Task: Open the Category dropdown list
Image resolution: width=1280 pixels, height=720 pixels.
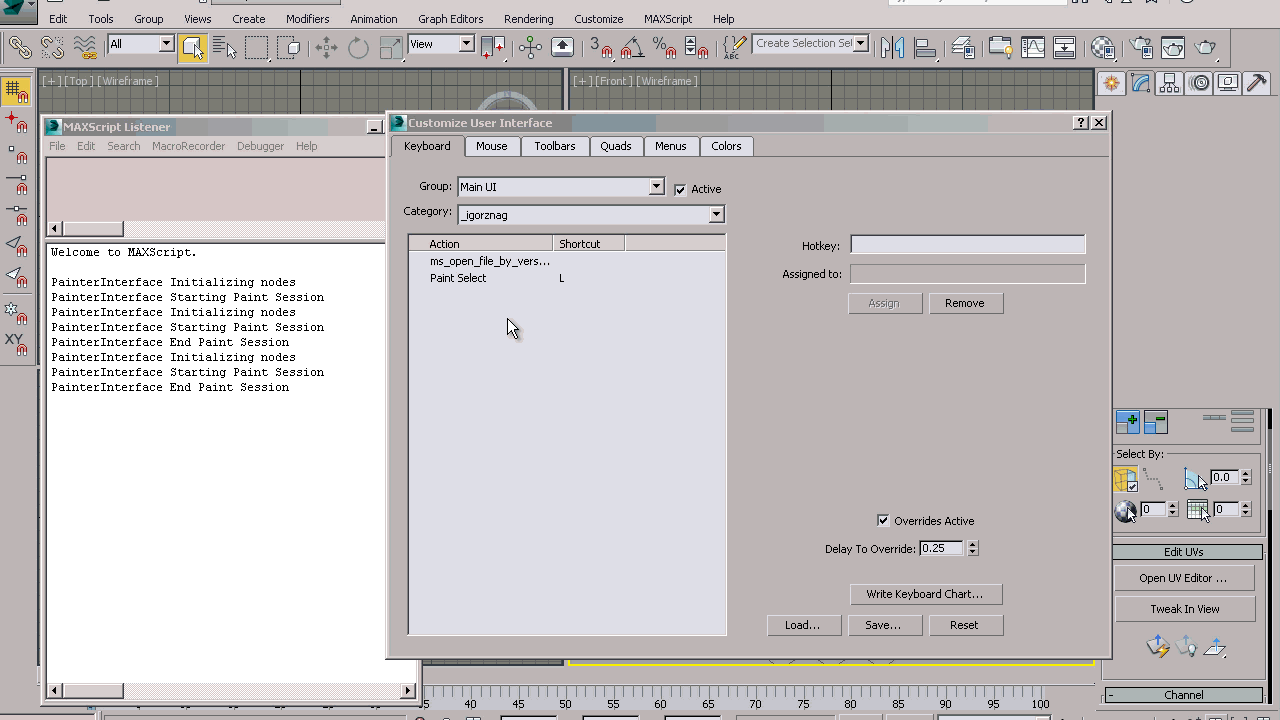Action: tap(716, 214)
